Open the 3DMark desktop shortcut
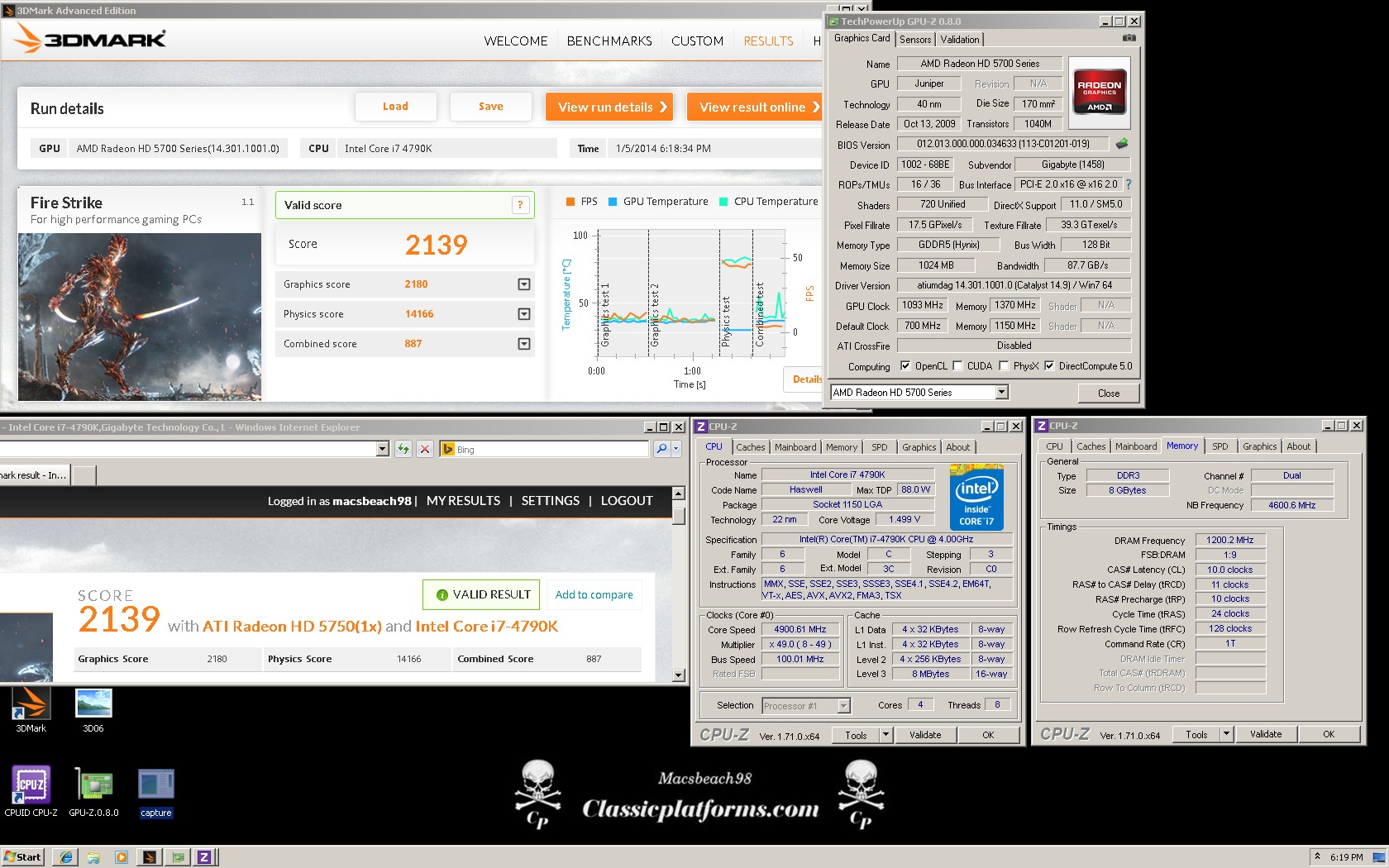This screenshot has height=868, width=1389. pos(31,709)
